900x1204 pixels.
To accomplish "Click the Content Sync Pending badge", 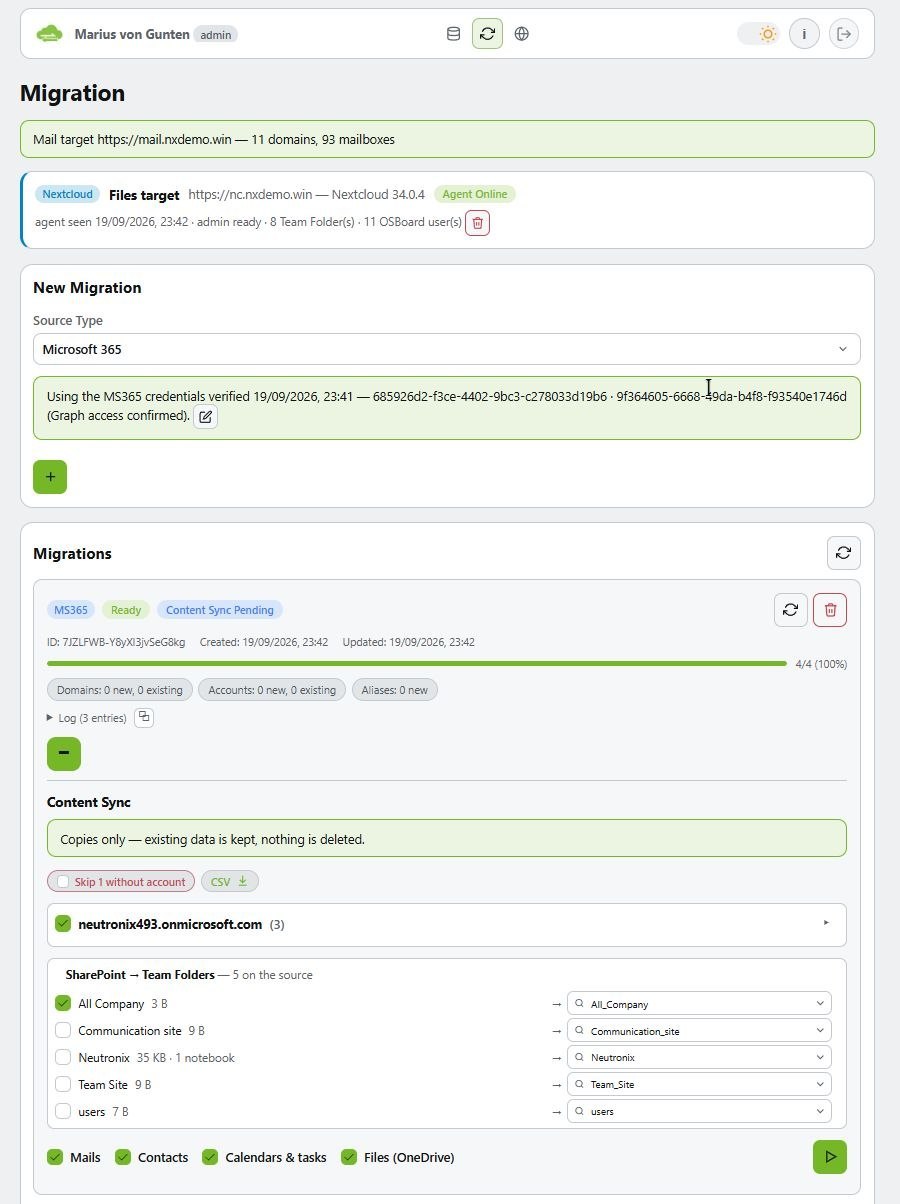I will 220,610.
